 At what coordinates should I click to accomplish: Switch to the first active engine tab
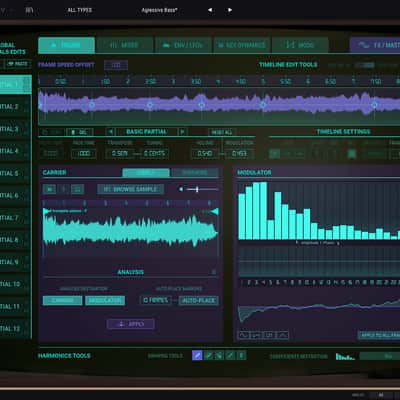coord(67,45)
